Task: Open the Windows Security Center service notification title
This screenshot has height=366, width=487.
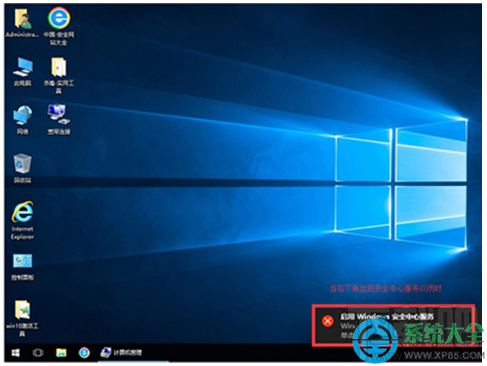Action: tap(387, 317)
